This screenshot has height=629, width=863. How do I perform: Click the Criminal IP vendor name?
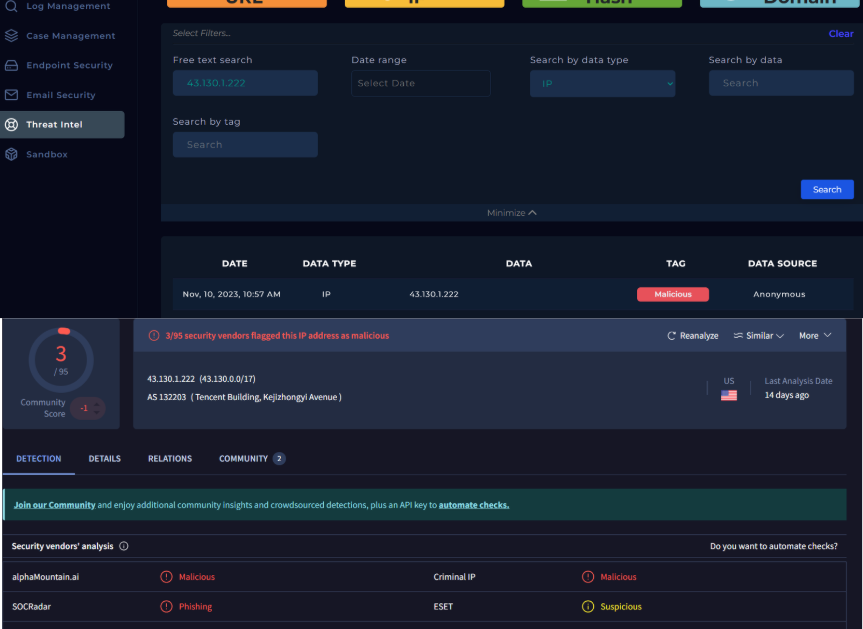click(x=455, y=577)
